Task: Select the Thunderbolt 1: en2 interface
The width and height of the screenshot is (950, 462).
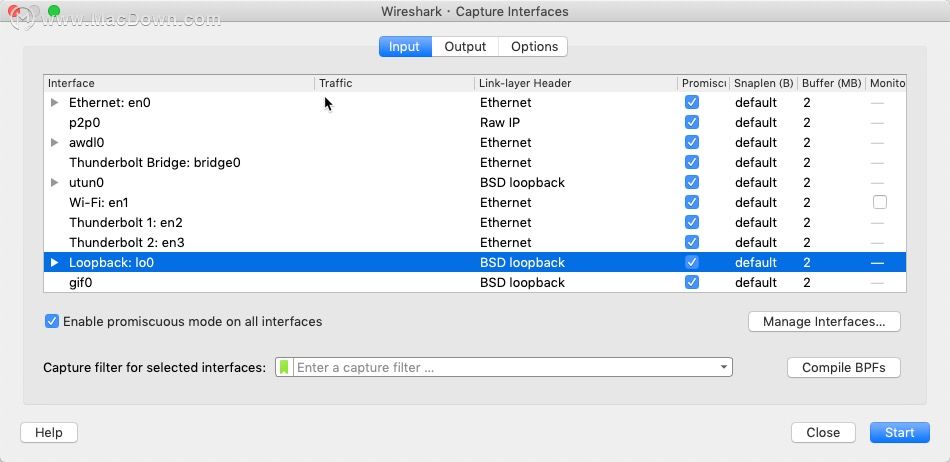Action: [475, 222]
